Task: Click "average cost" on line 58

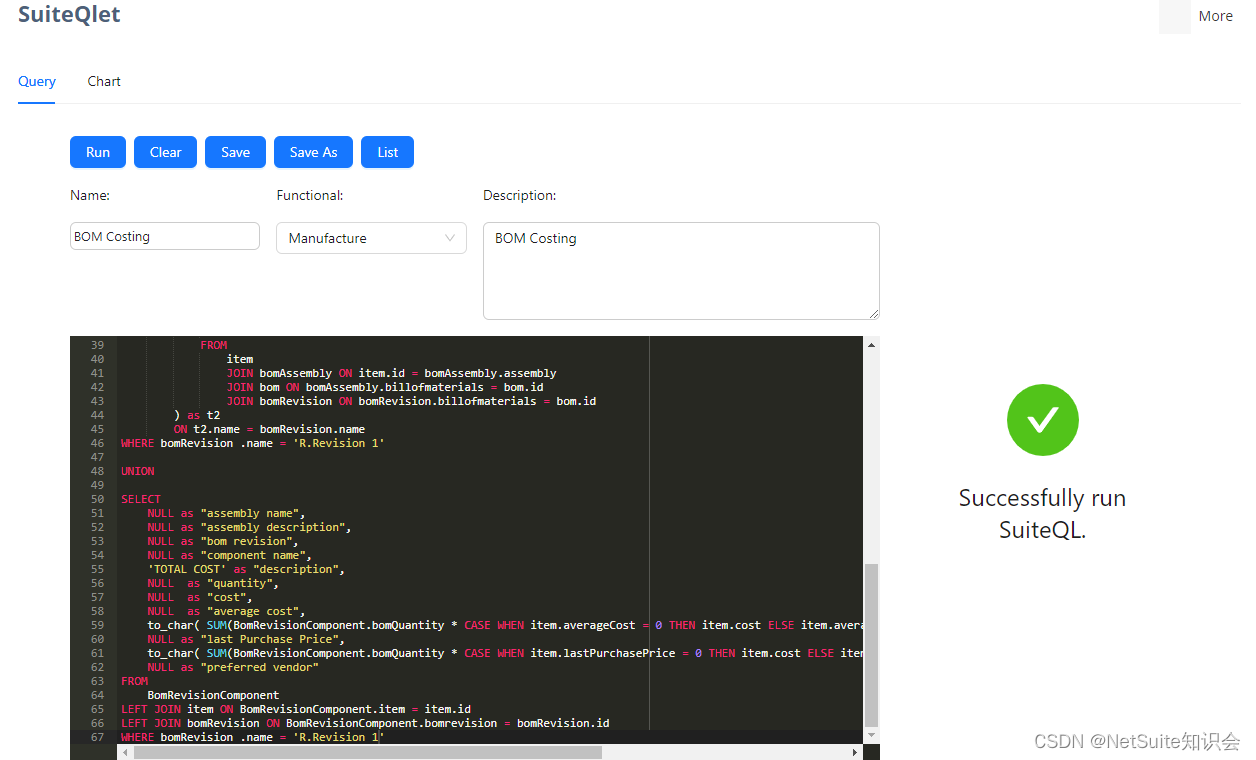Action: tap(253, 611)
